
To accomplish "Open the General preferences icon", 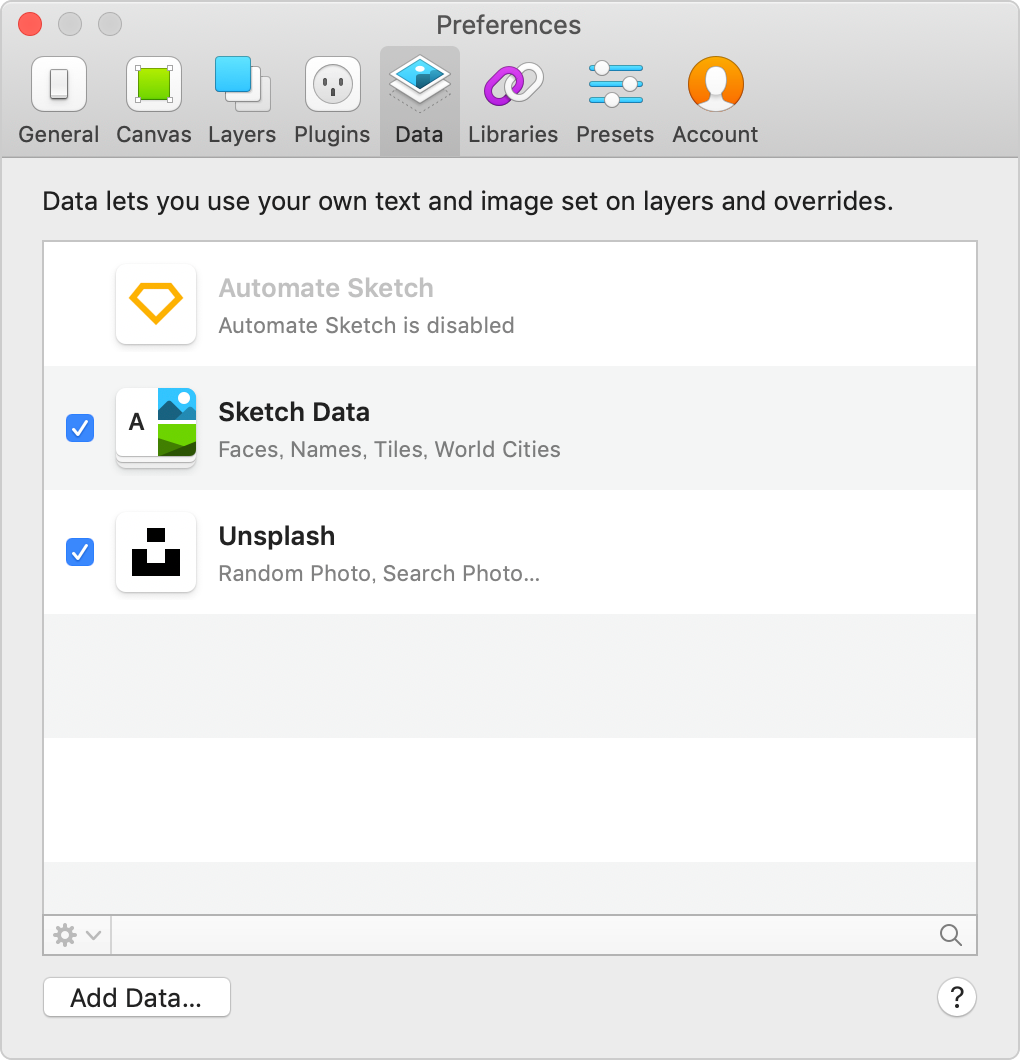I will tap(59, 85).
